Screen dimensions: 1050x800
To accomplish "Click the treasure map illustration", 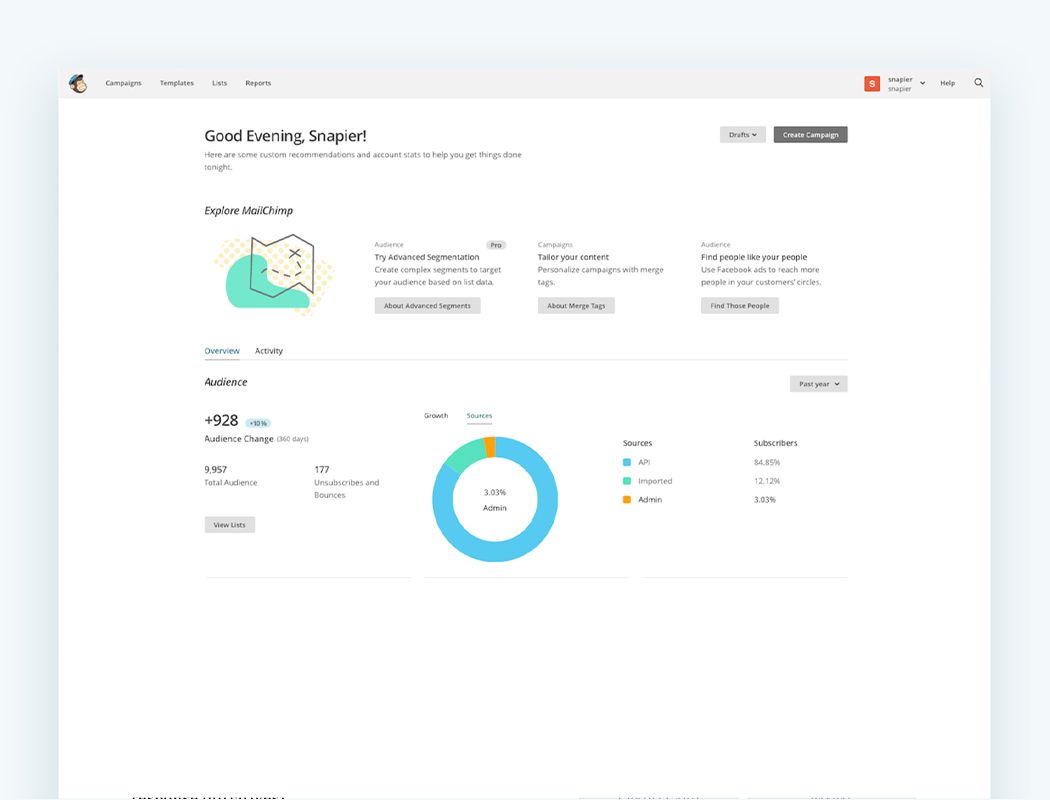I will point(274,274).
